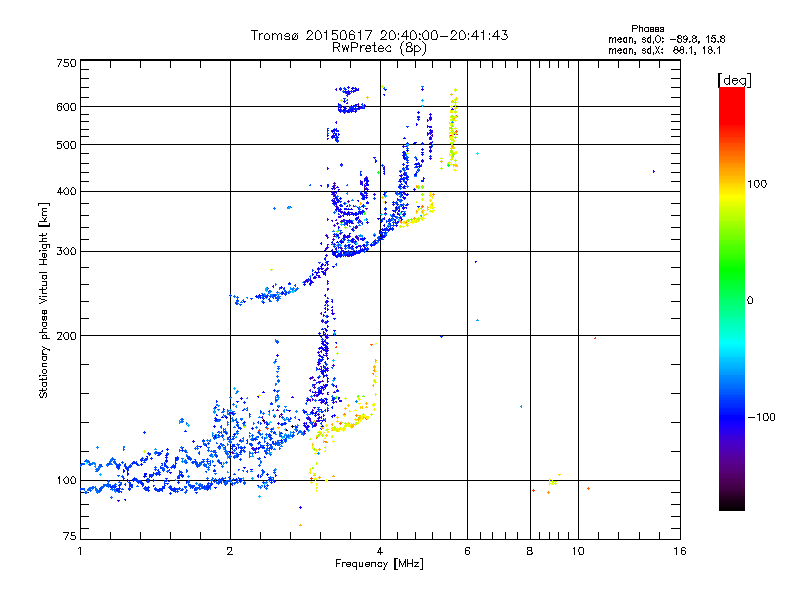Viewport: 800px width, 600px height.
Task: Click the x-axis tick label '2'
Action: pyautogui.click(x=230, y=551)
